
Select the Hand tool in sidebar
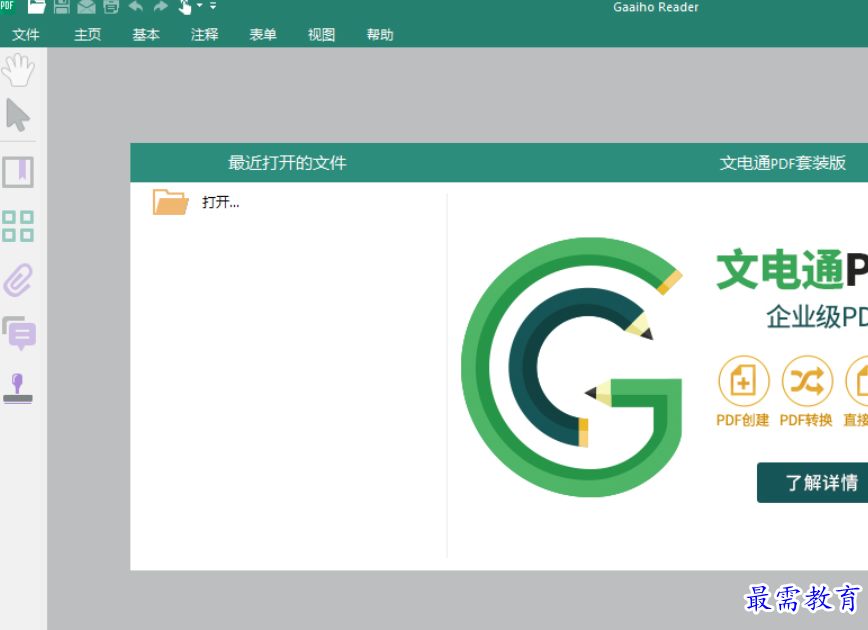pyautogui.click(x=18, y=70)
